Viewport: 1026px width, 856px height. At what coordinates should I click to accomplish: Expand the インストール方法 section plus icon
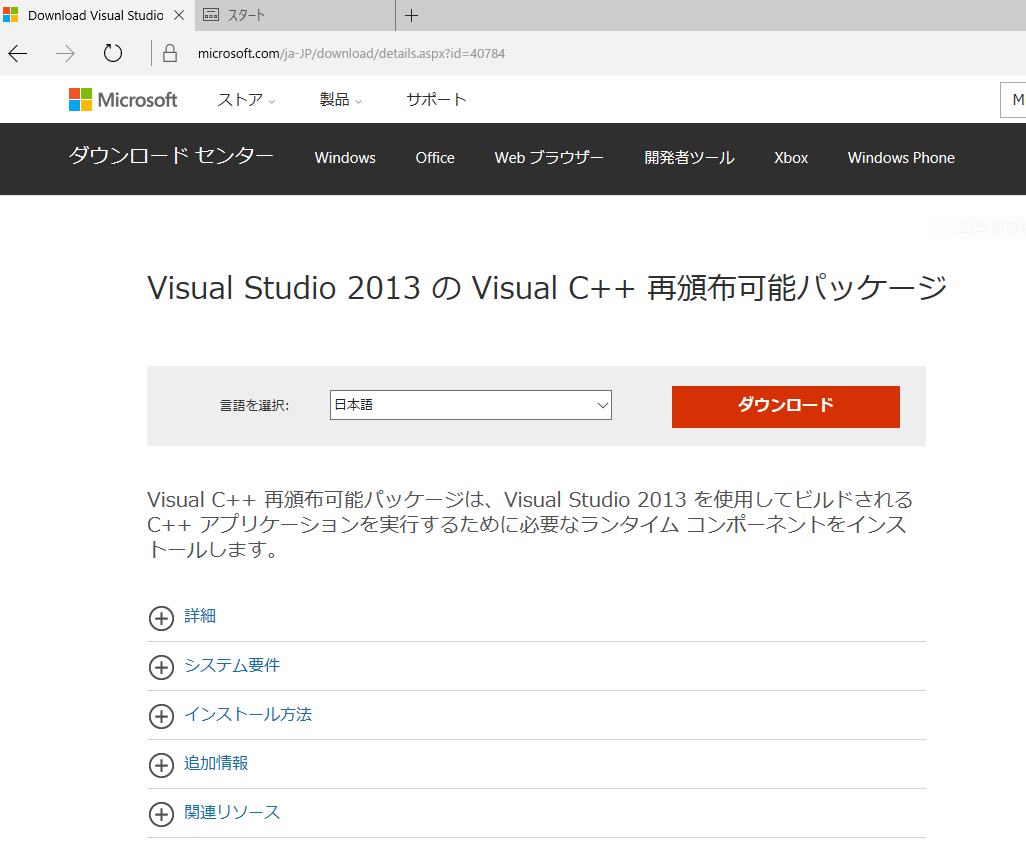point(161,716)
